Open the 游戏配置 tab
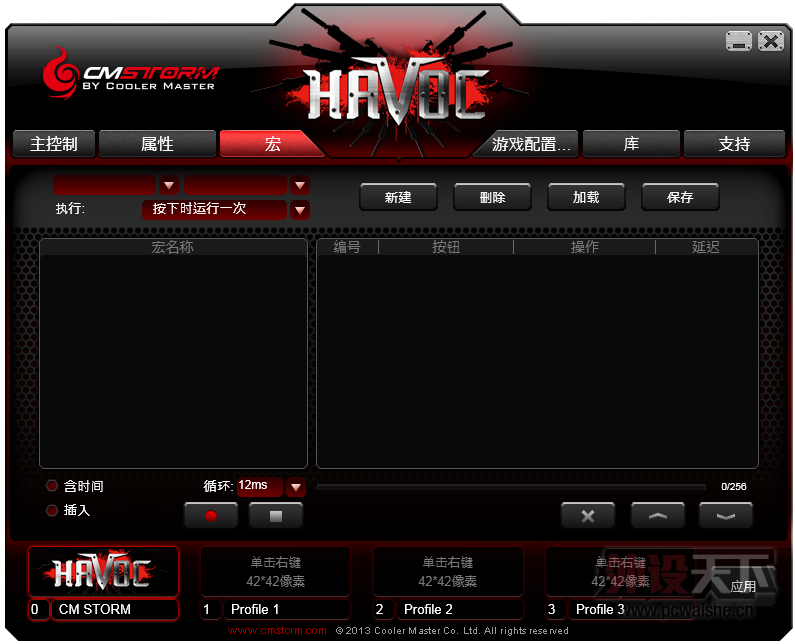The image size is (795, 644). (x=529, y=145)
